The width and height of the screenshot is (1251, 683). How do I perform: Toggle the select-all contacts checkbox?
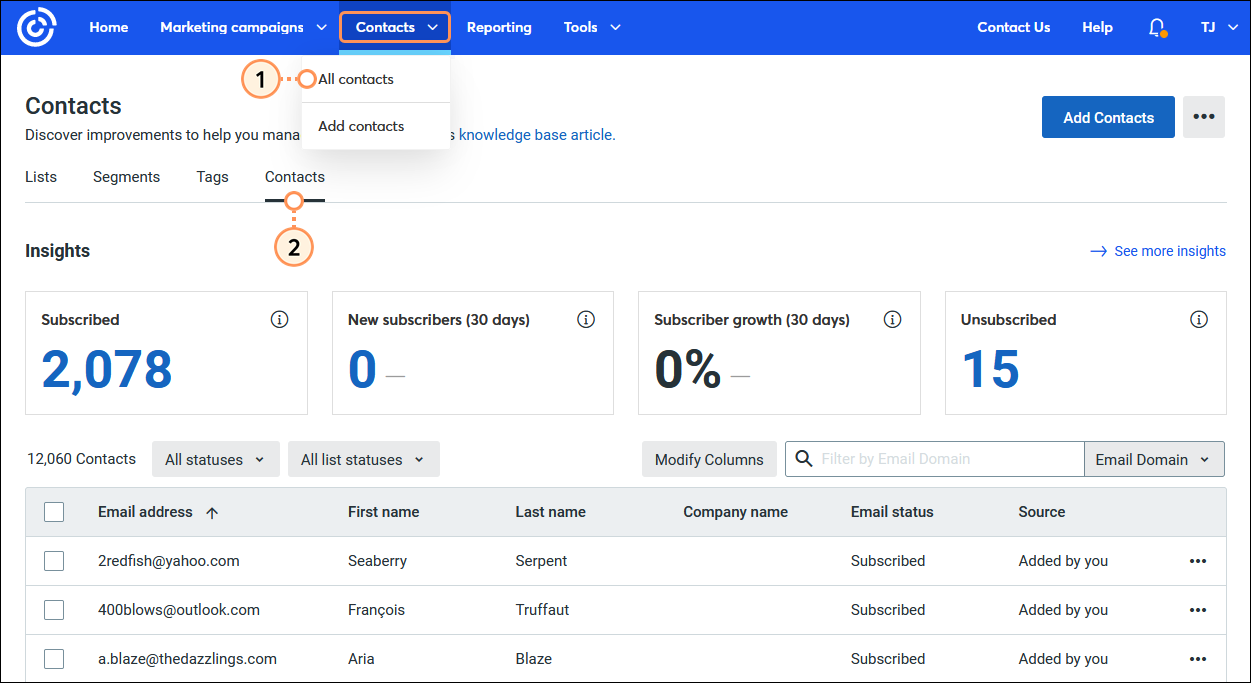(x=54, y=512)
